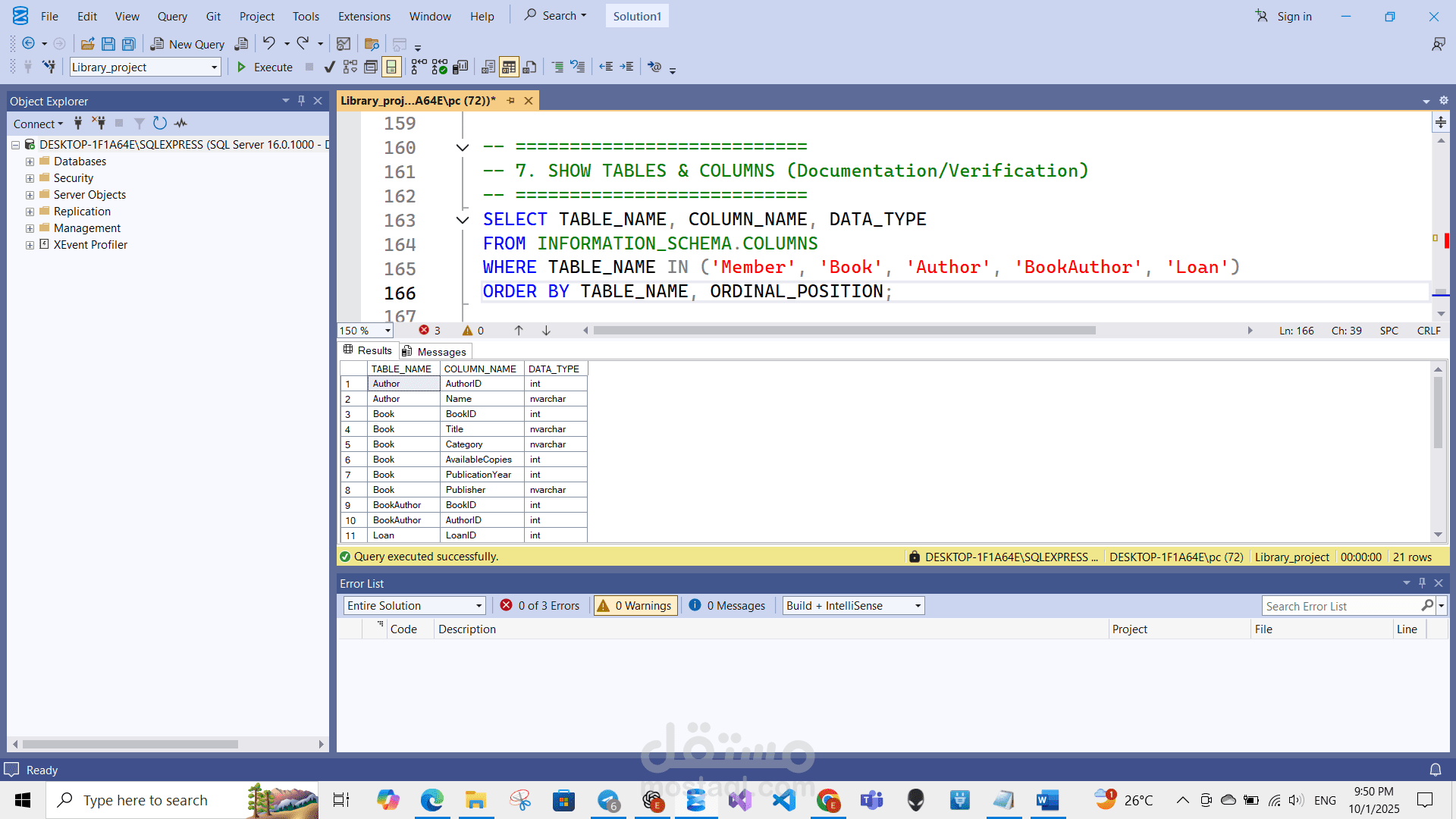Expand the Security node
Screen dimensions: 1456x819
click(x=30, y=178)
